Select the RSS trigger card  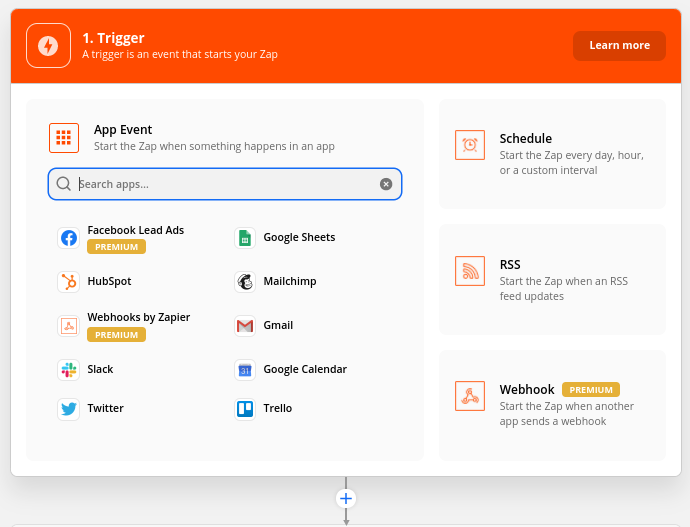552,280
